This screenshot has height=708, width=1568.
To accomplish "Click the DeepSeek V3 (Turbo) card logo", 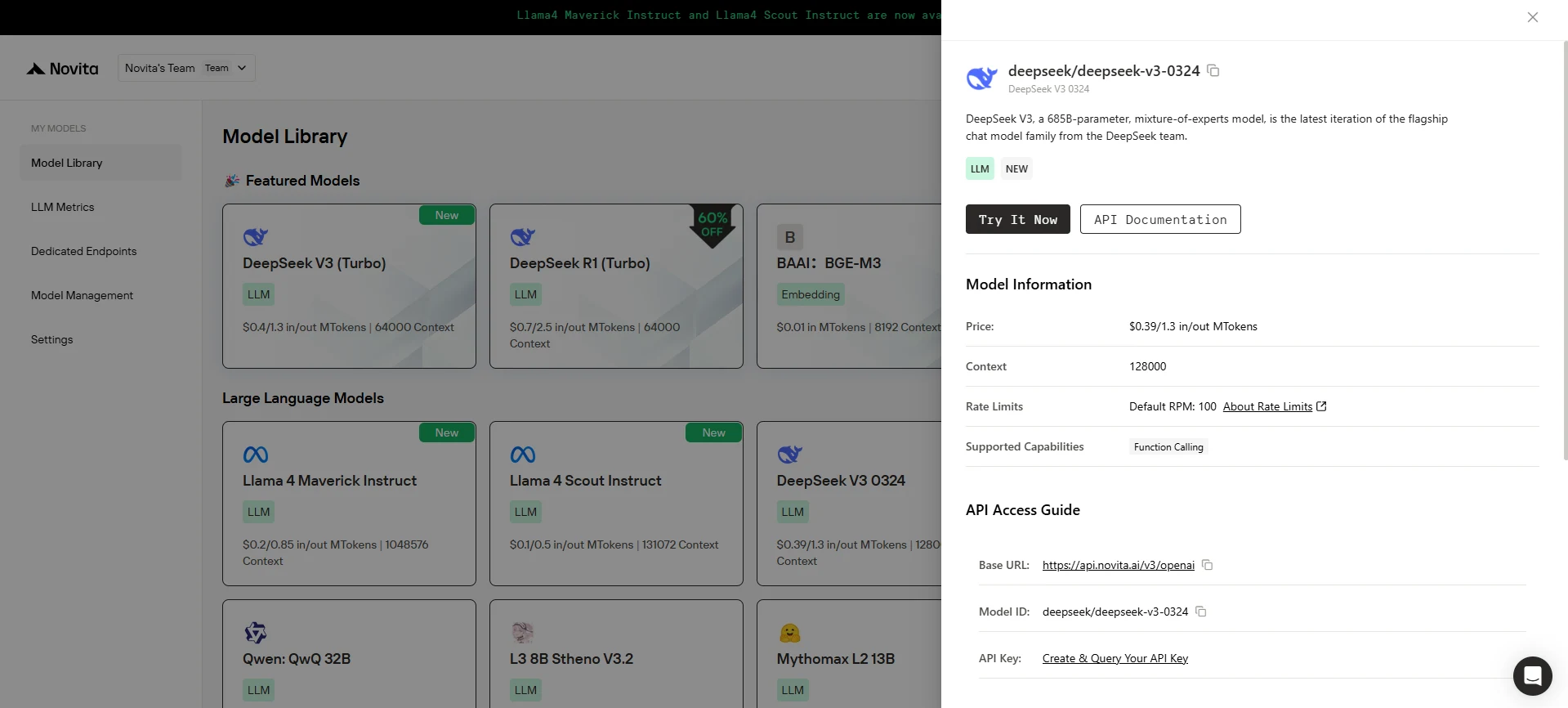I will (256, 237).
